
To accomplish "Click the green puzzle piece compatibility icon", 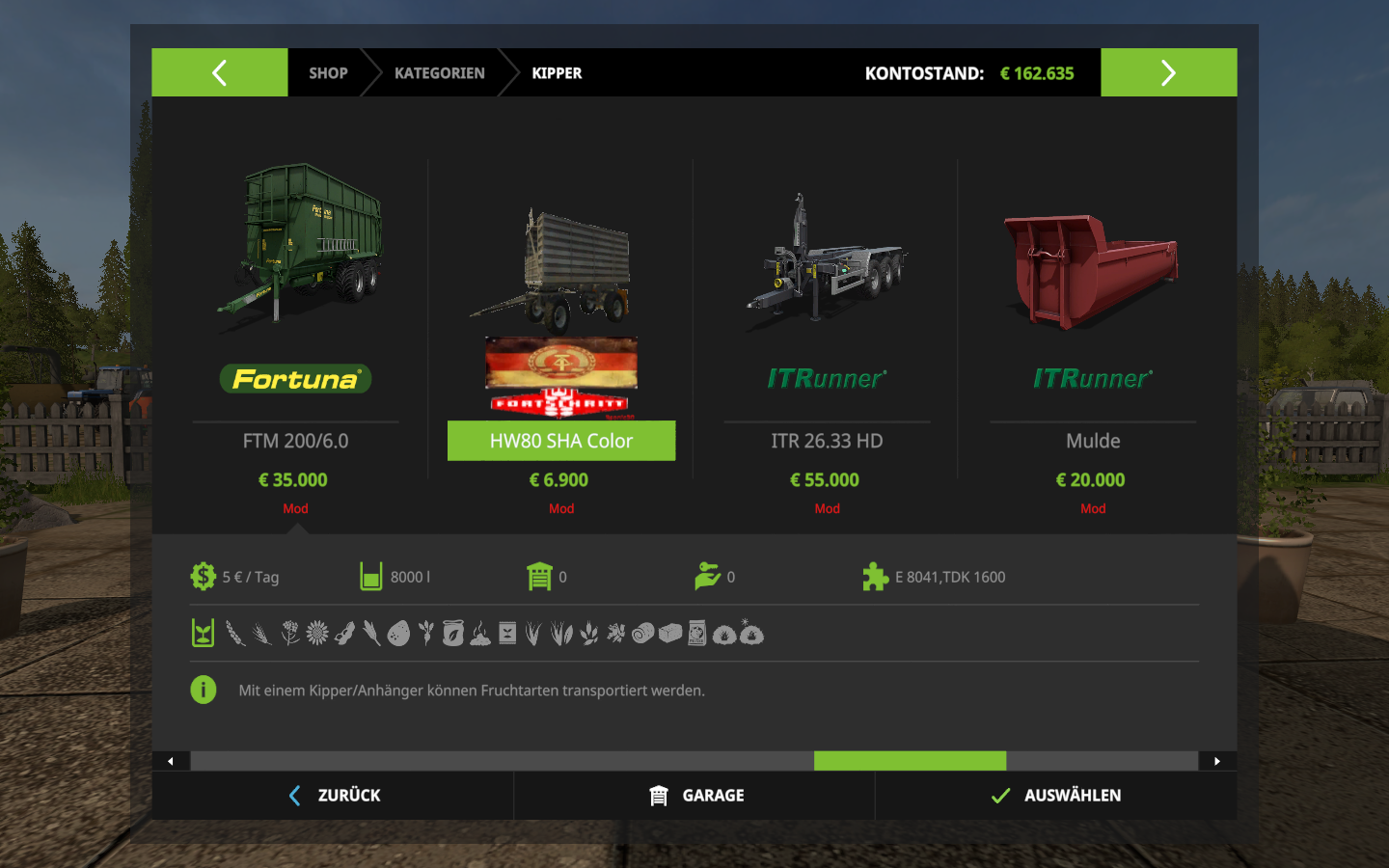I will (876, 577).
